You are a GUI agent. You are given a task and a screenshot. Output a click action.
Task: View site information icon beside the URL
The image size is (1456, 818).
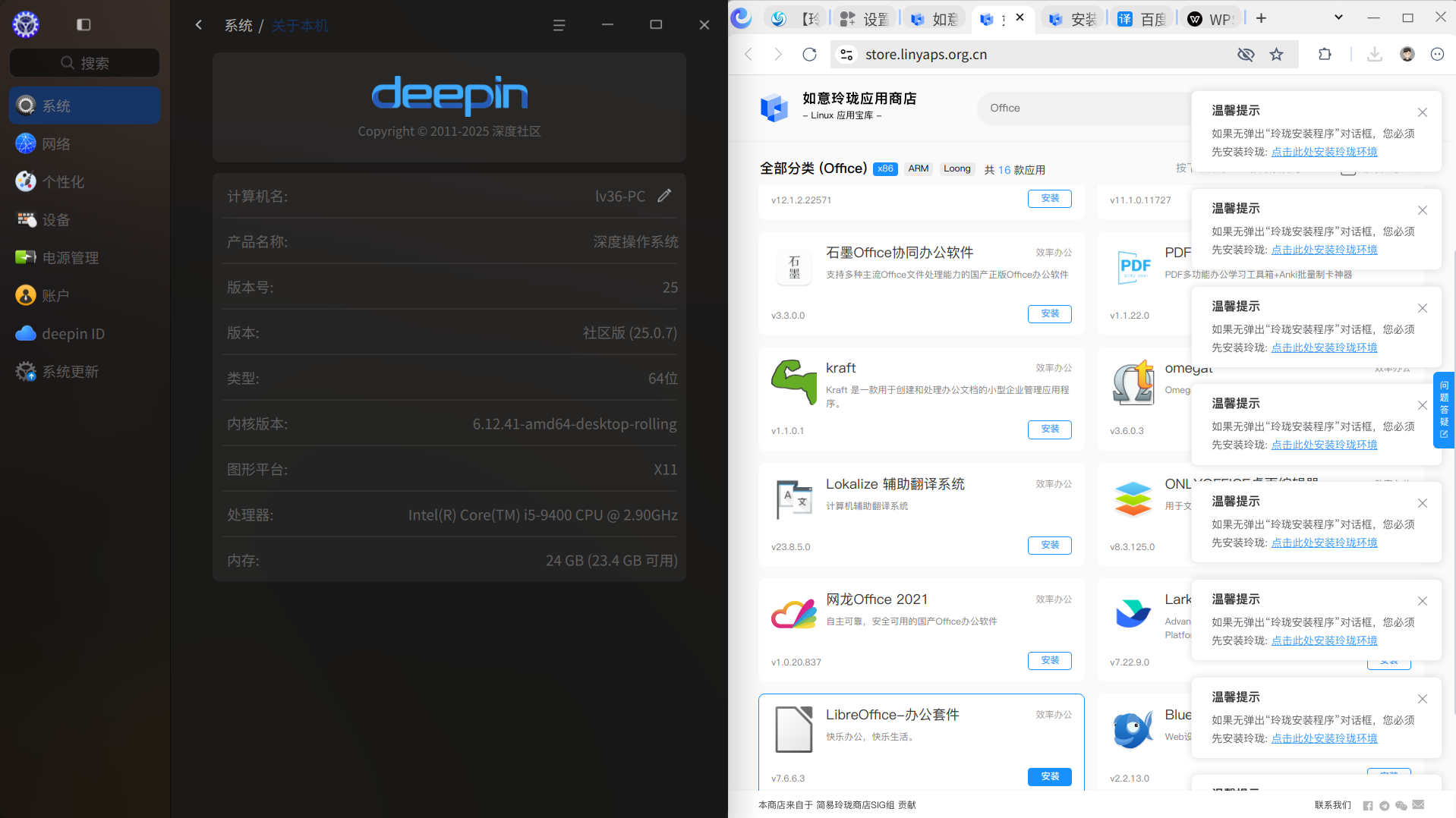pyautogui.click(x=846, y=55)
